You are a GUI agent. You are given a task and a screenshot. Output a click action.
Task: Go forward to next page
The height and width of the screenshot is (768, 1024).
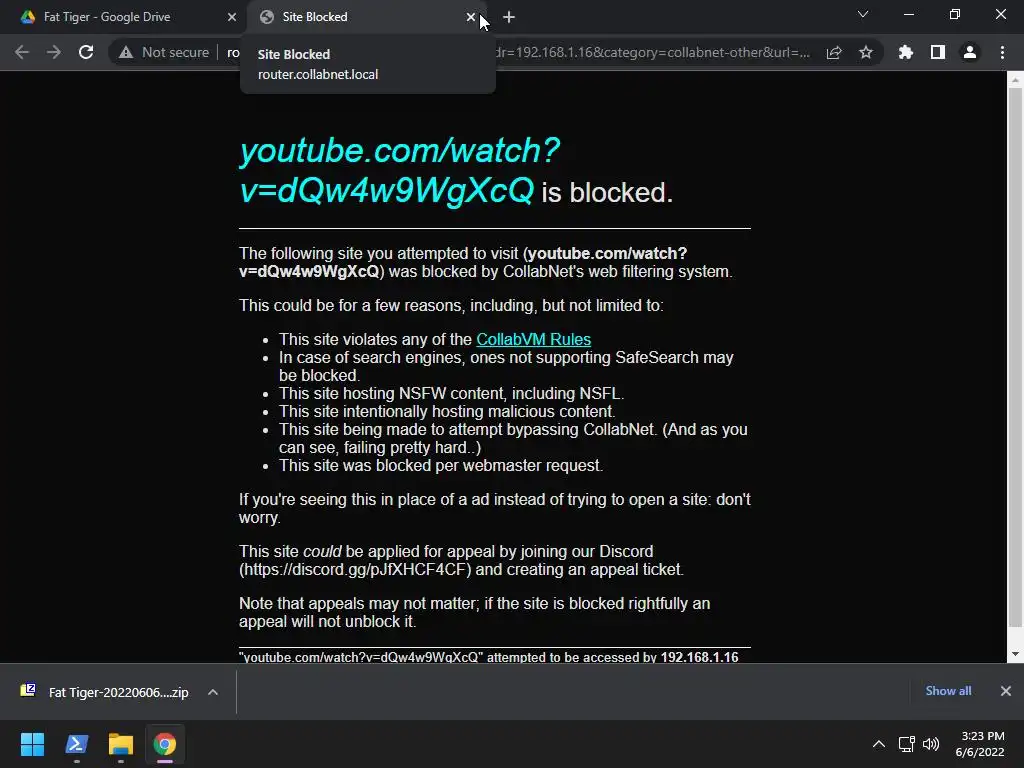(x=54, y=52)
